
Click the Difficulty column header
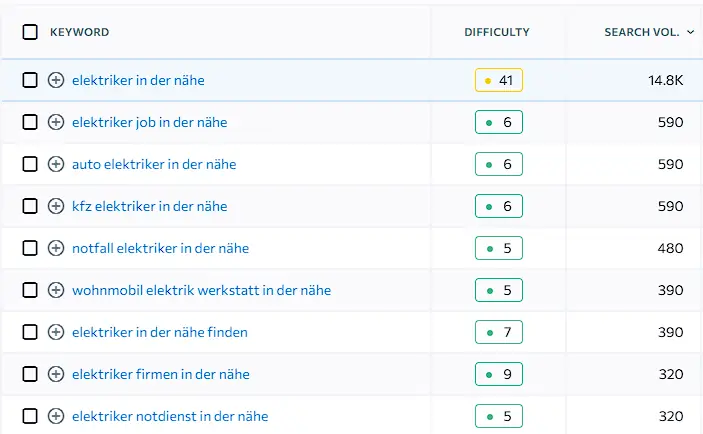tap(497, 32)
